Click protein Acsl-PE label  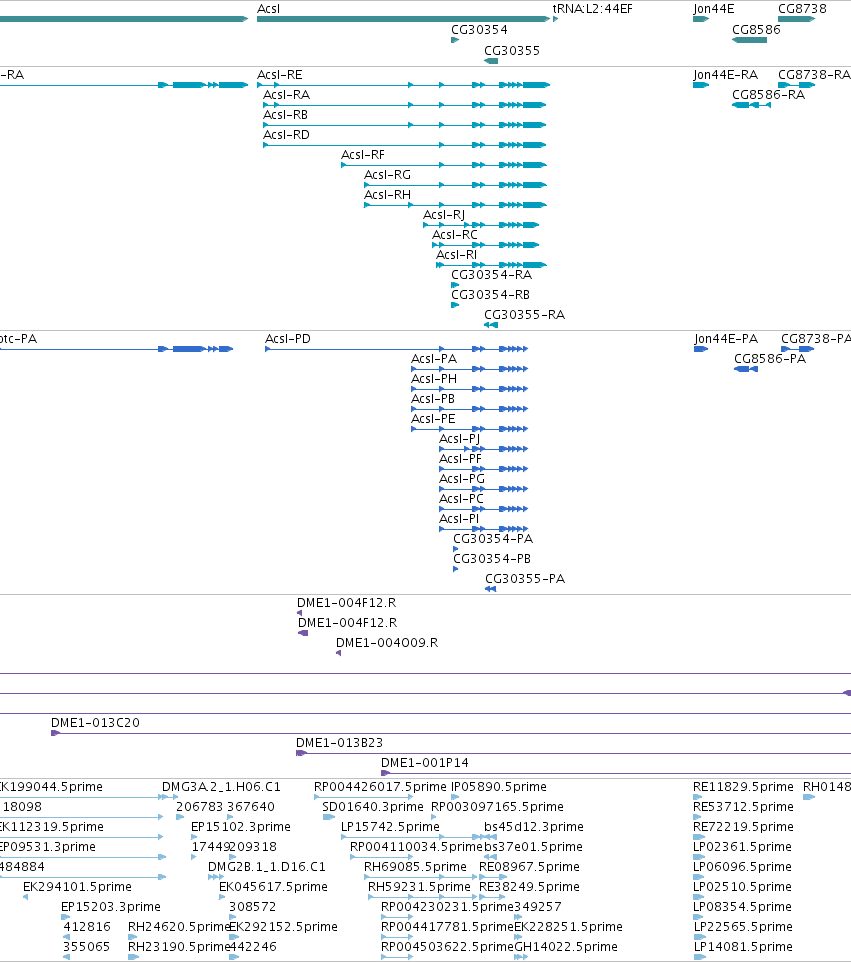point(433,418)
